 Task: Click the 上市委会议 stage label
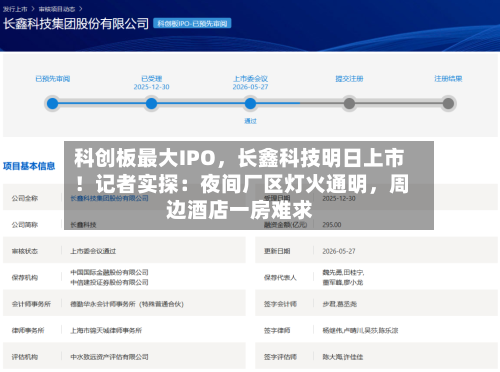(250, 79)
